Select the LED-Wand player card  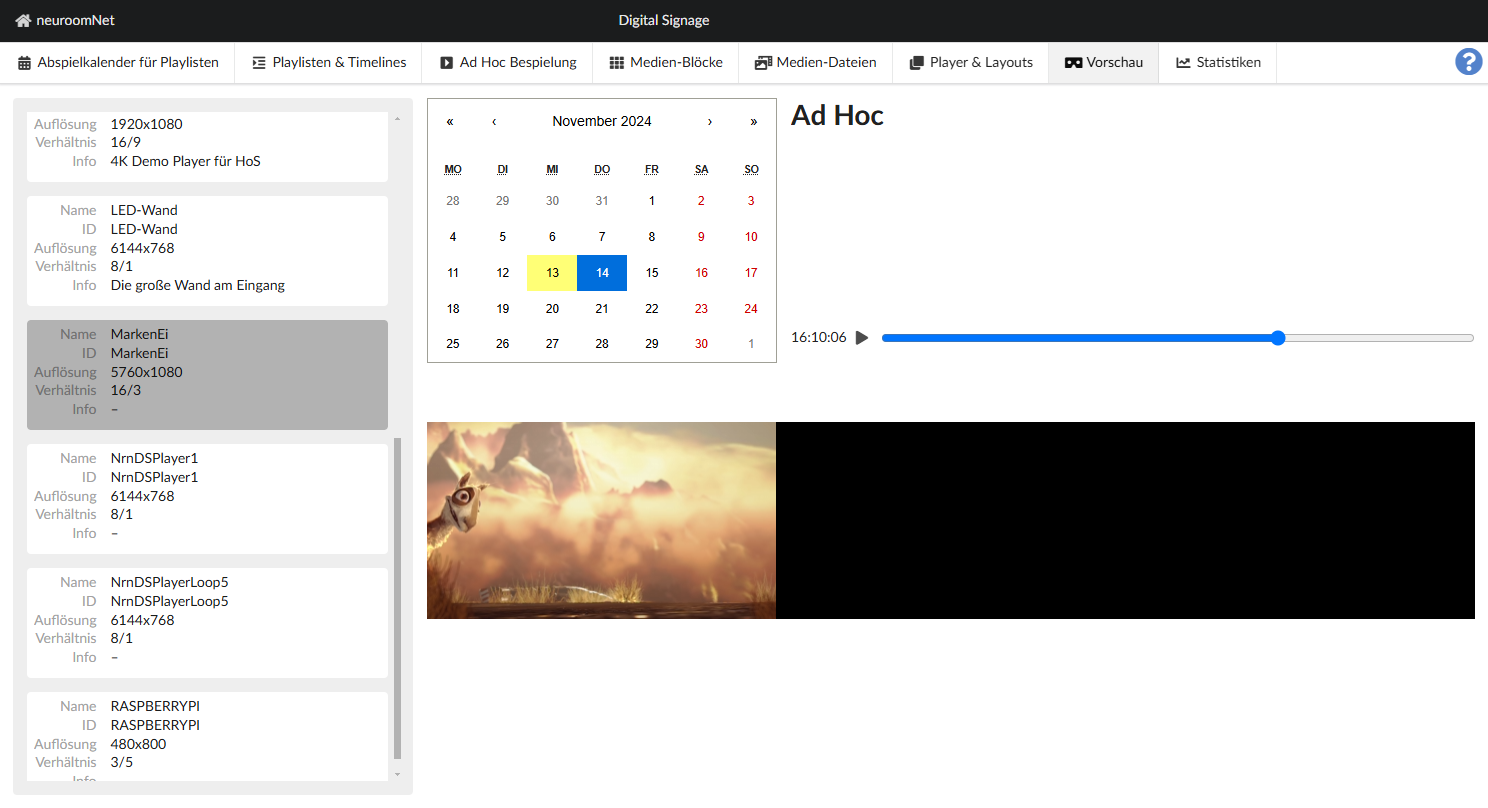[x=207, y=250]
